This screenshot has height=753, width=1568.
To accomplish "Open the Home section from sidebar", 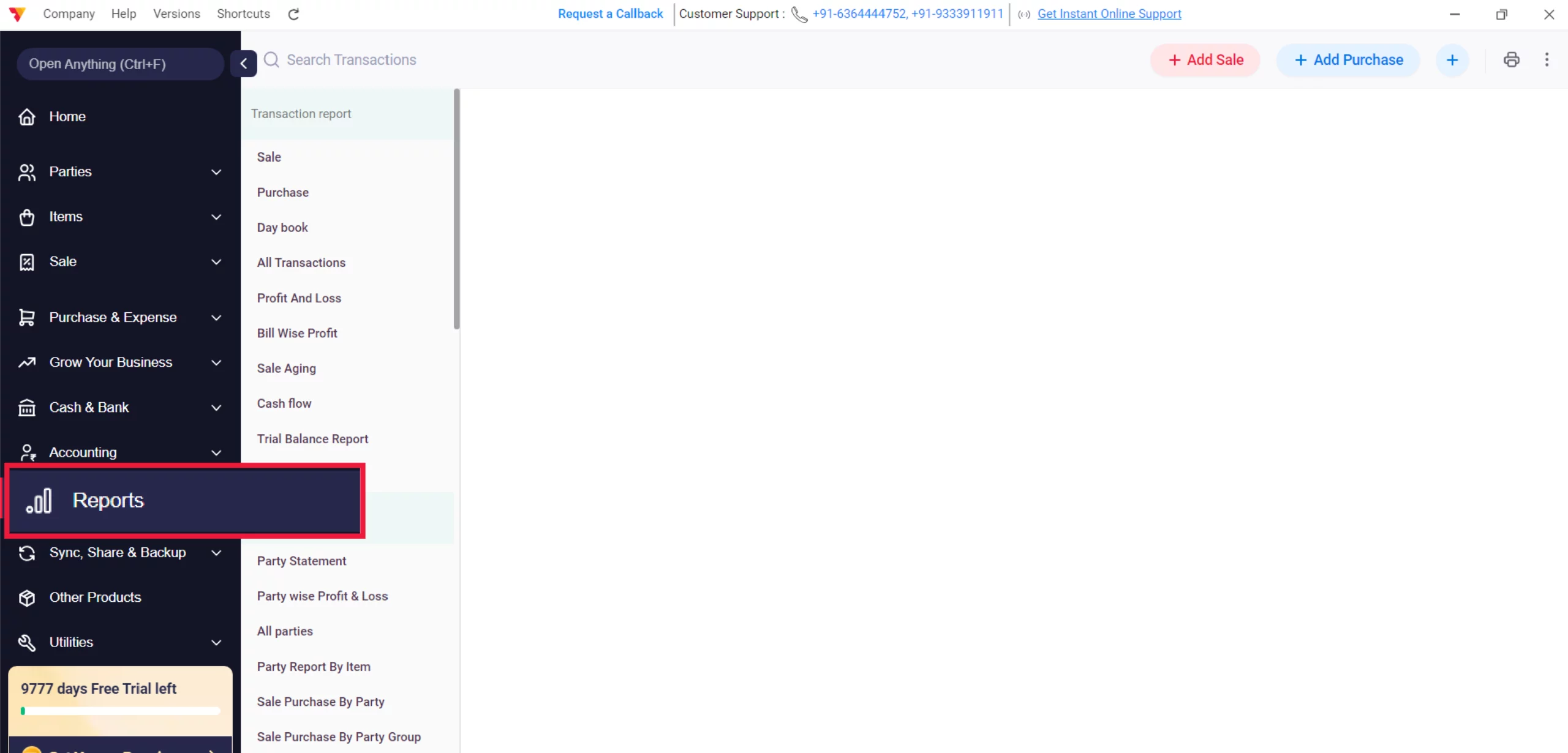I will point(27,116).
